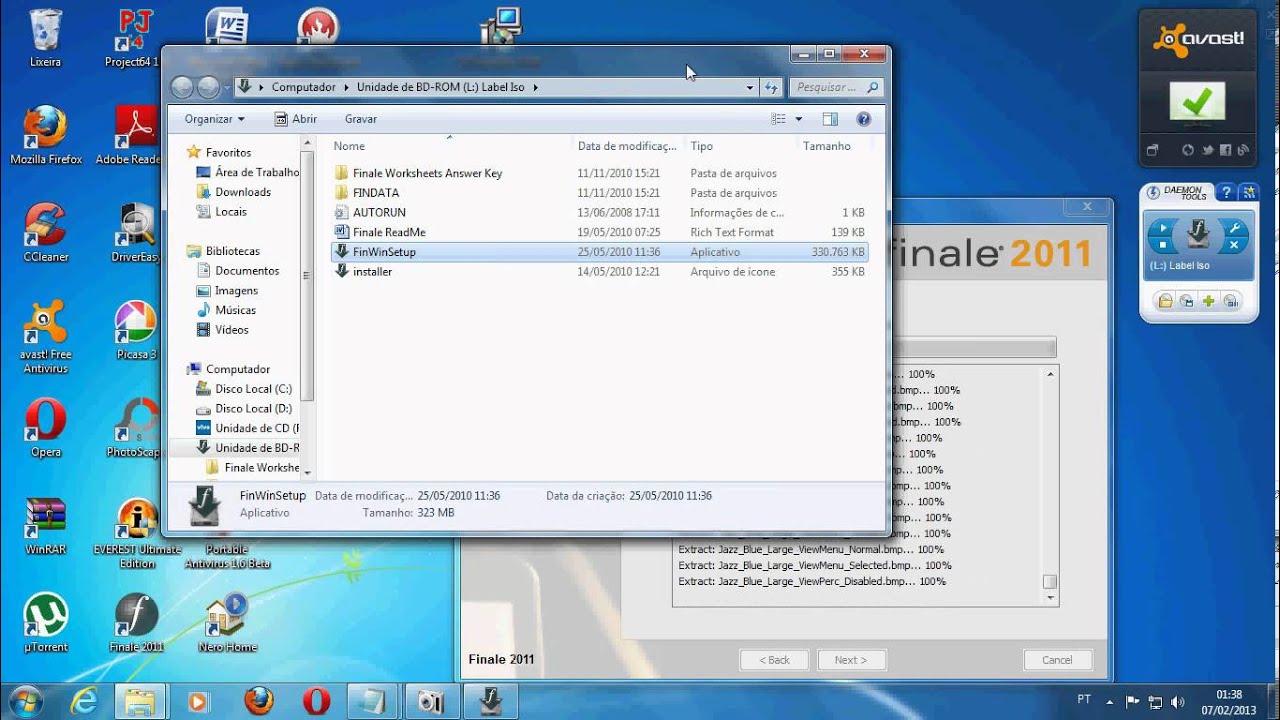The width and height of the screenshot is (1280, 720).
Task: Click the Daemon Tools mount play button
Action: (x=1162, y=229)
